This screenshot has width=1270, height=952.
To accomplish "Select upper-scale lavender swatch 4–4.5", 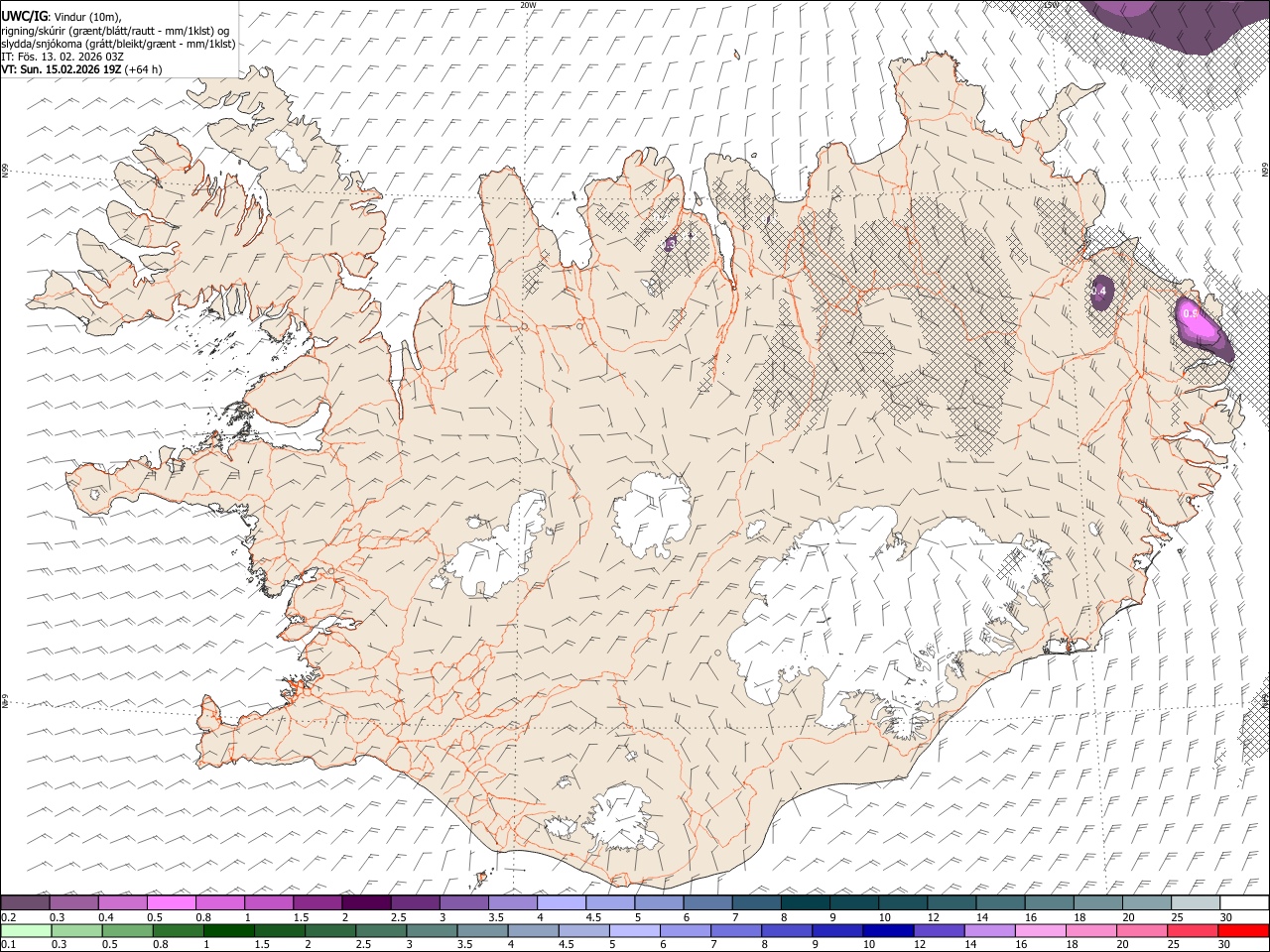I will [562, 903].
